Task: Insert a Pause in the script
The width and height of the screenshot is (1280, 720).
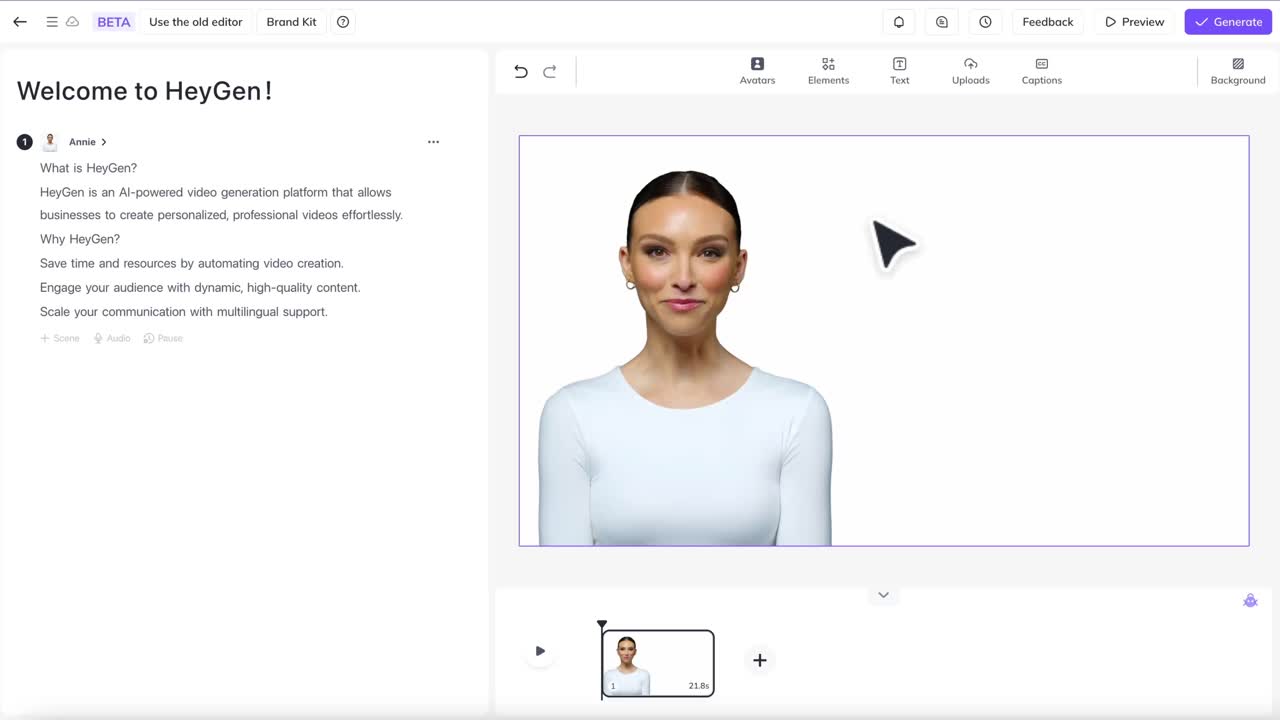Action: point(163,338)
